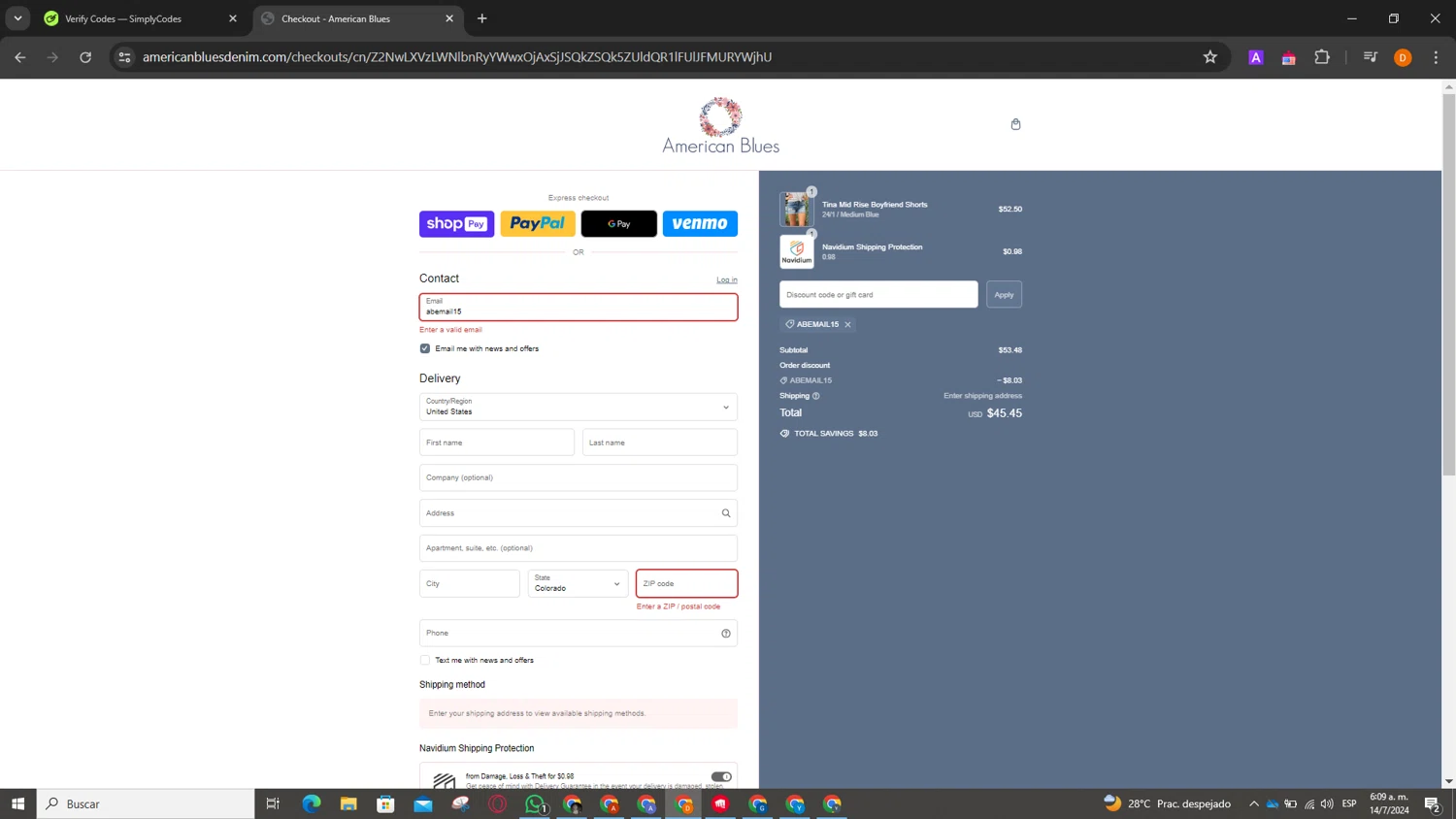Open a new browser tab
The width and height of the screenshot is (1456, 819).
482,18
